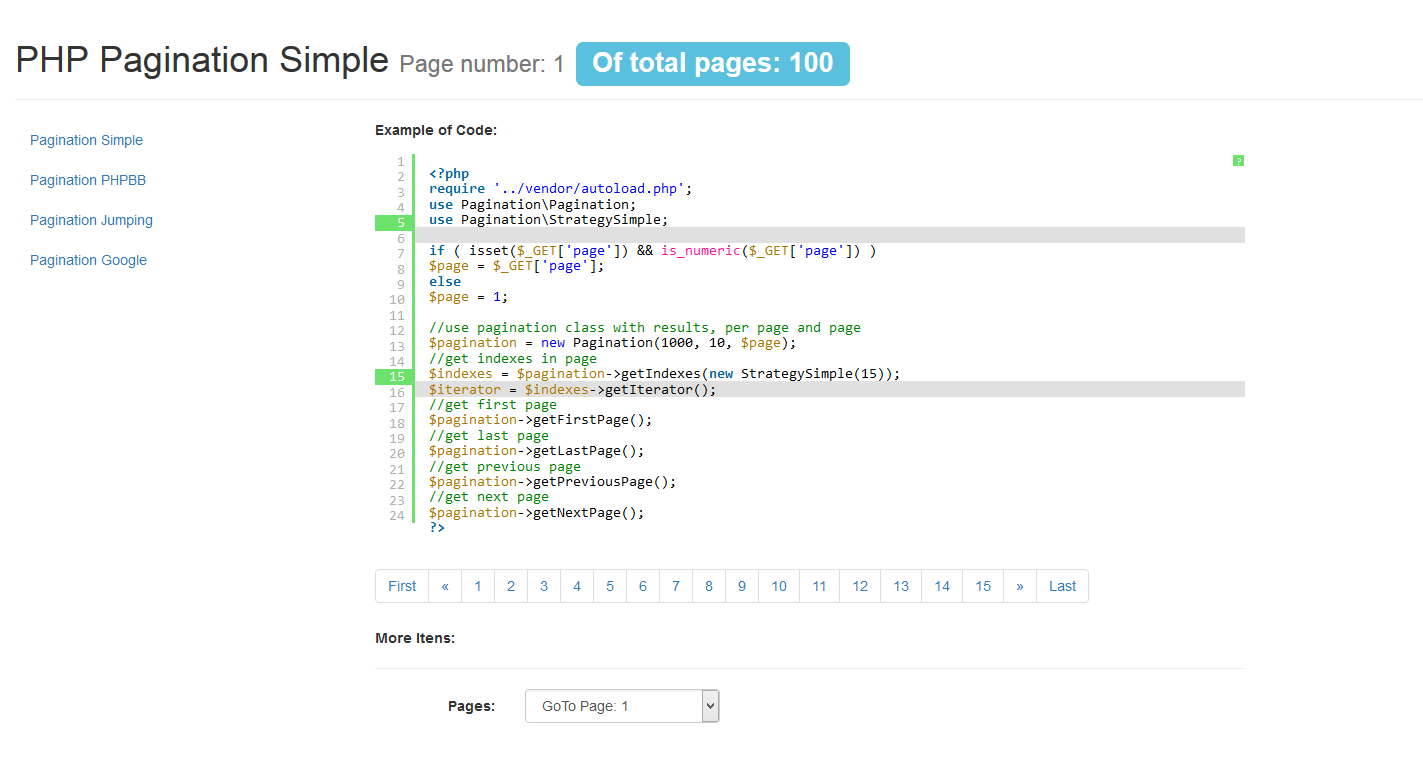This screenshot has width=1423, height=774.
Task: Click the 'Pages:' form label
Action: [471, 706]
